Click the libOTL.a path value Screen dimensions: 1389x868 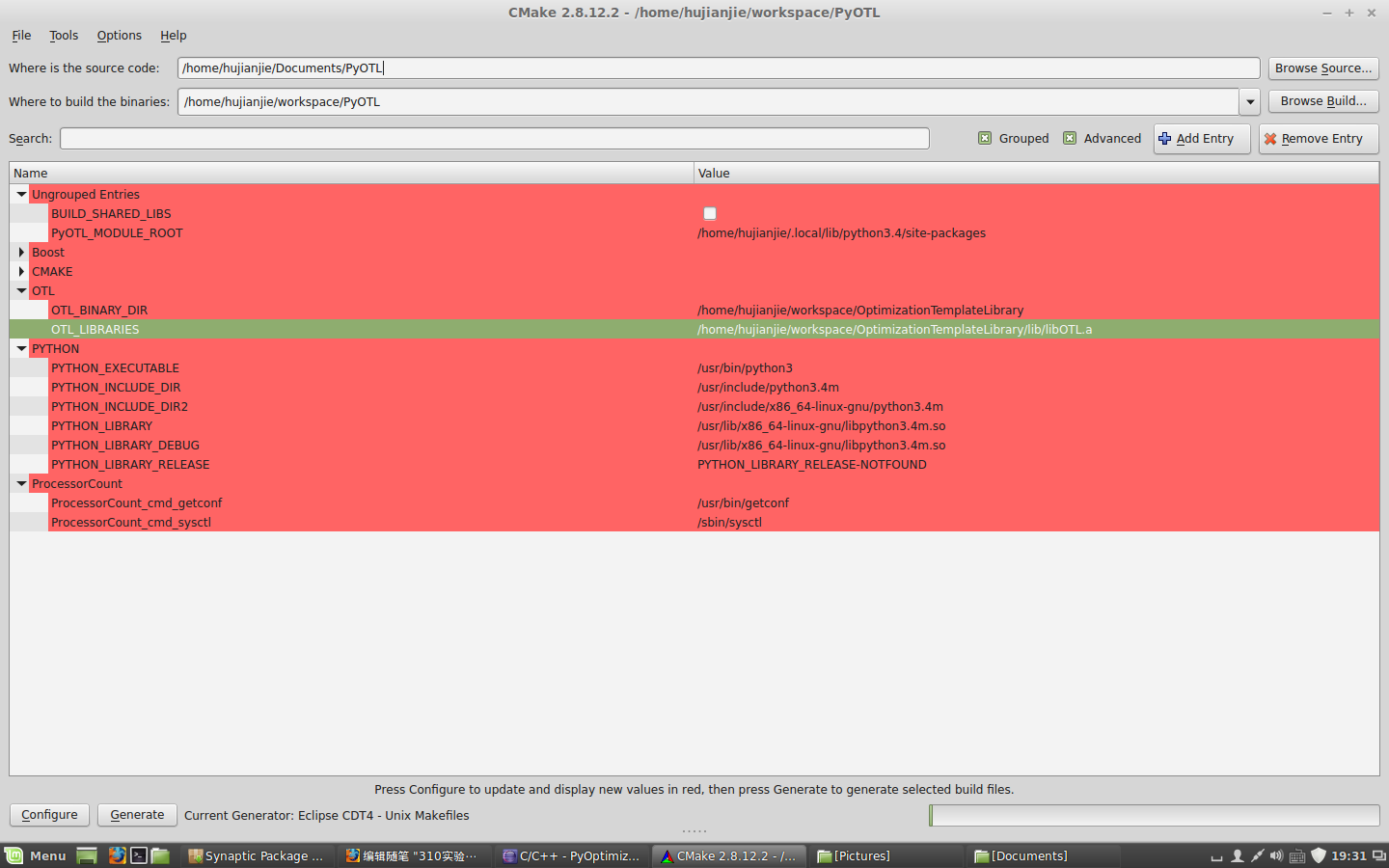895,329
